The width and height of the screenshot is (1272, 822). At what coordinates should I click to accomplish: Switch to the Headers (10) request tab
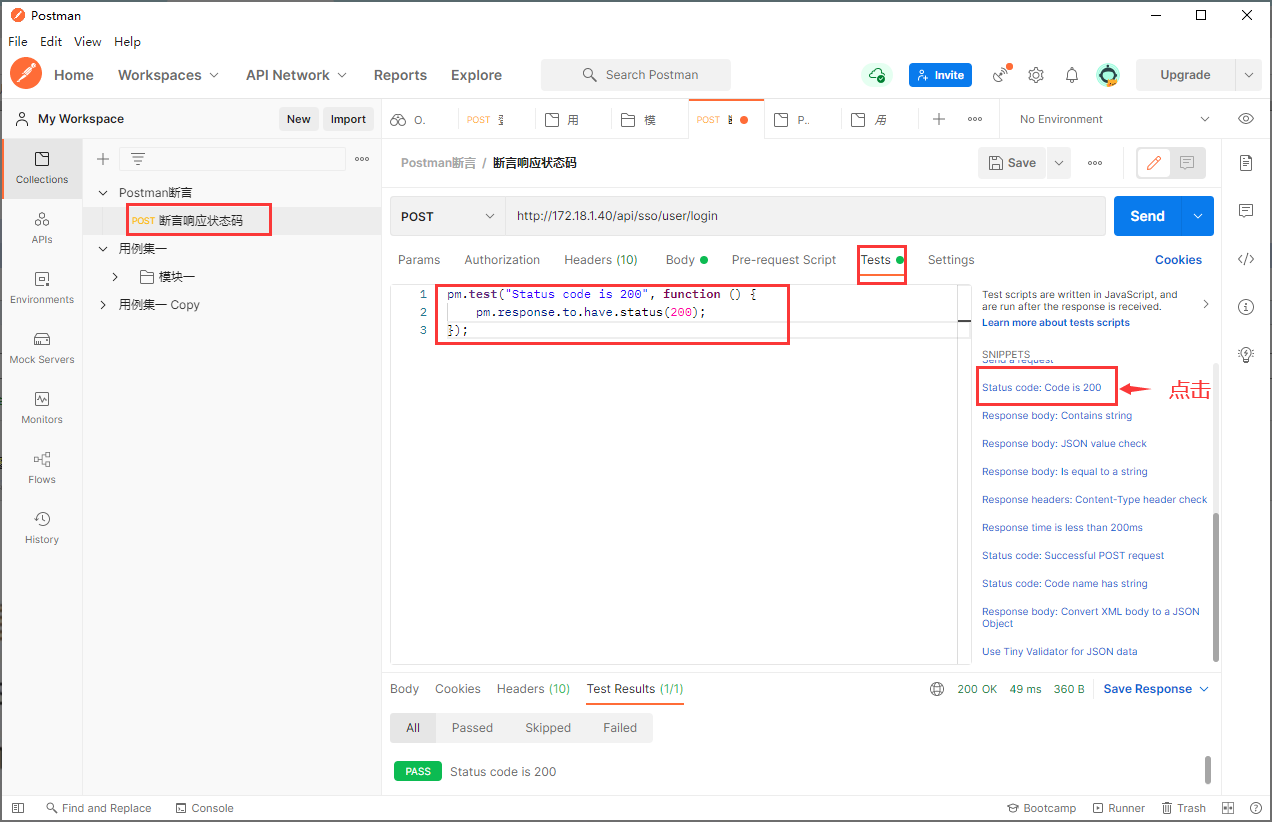(x=601, y=260)
